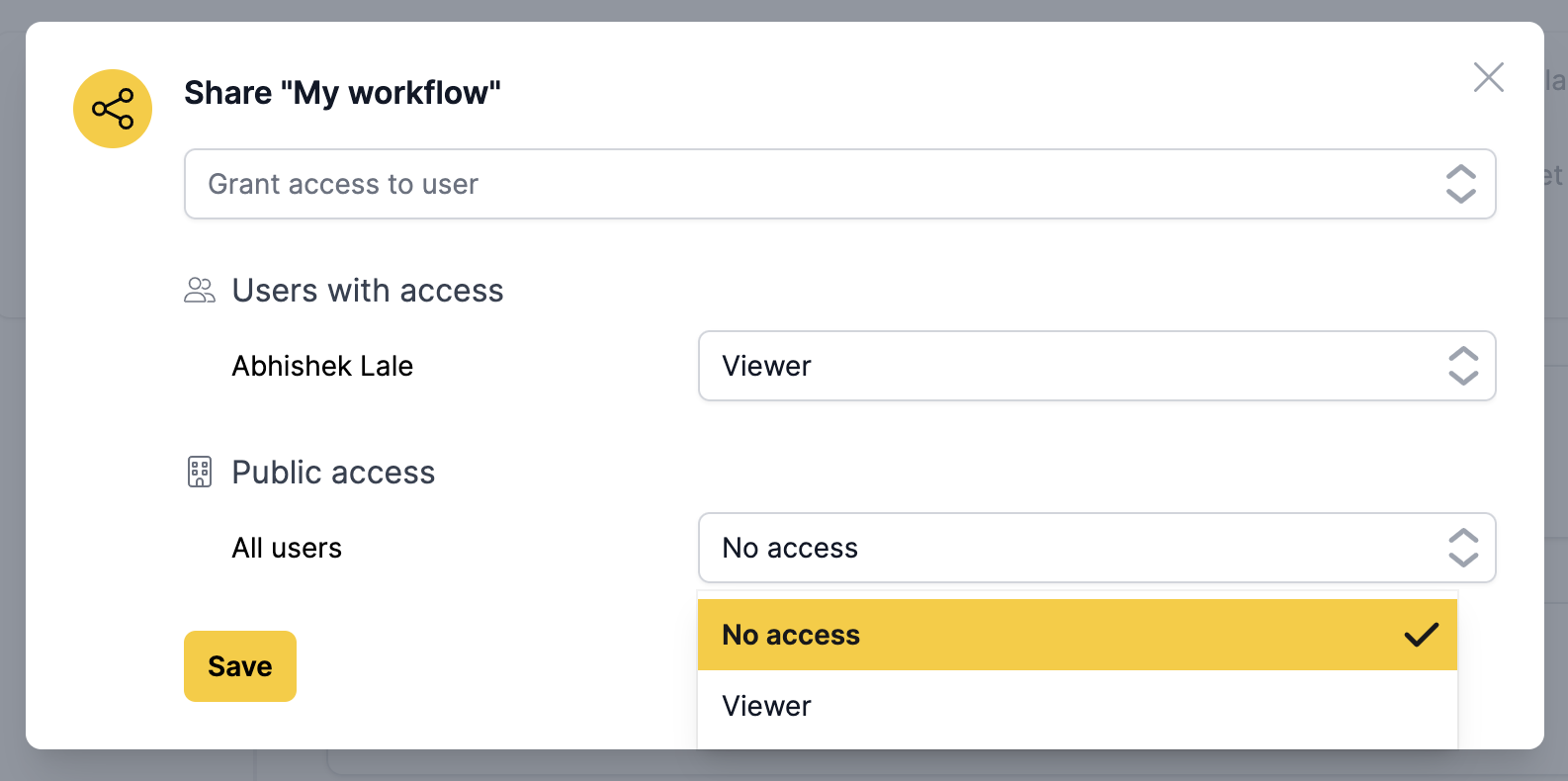
Task: Click the Users with access people icon
Action: click(x=200, y=291)
